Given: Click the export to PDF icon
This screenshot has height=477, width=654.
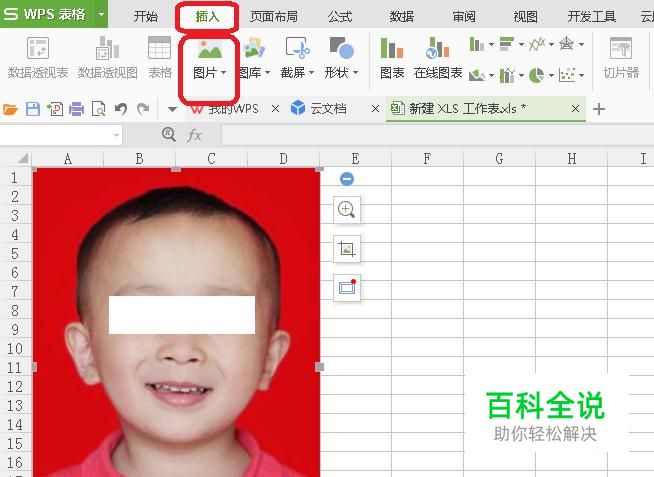Looking at the screenshot, I should 55,109.
